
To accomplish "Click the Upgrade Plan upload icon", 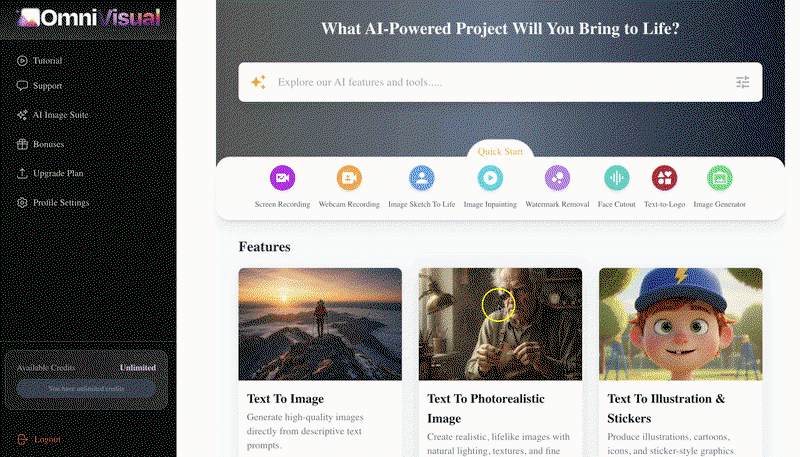I will 22,173.
